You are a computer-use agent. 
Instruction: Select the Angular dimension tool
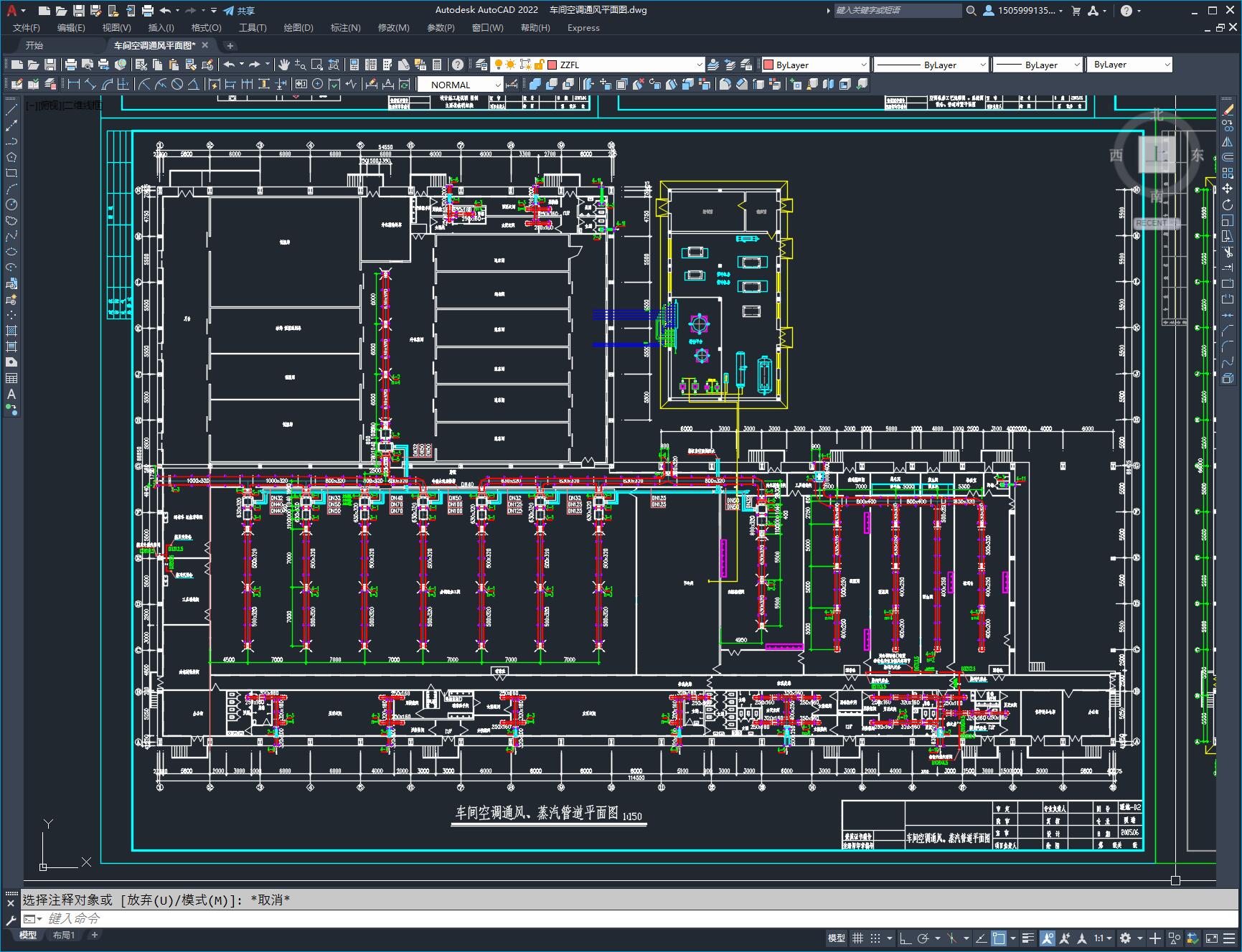click(193, 84)
